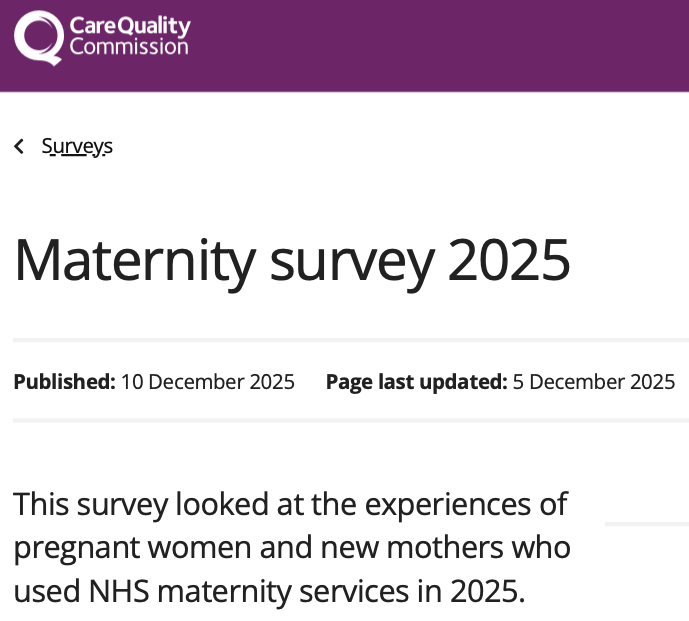Click the bold "Published:" label
The width and height of the screenshot is (689, 621).
pyautogui.click(x=64, y=382)
